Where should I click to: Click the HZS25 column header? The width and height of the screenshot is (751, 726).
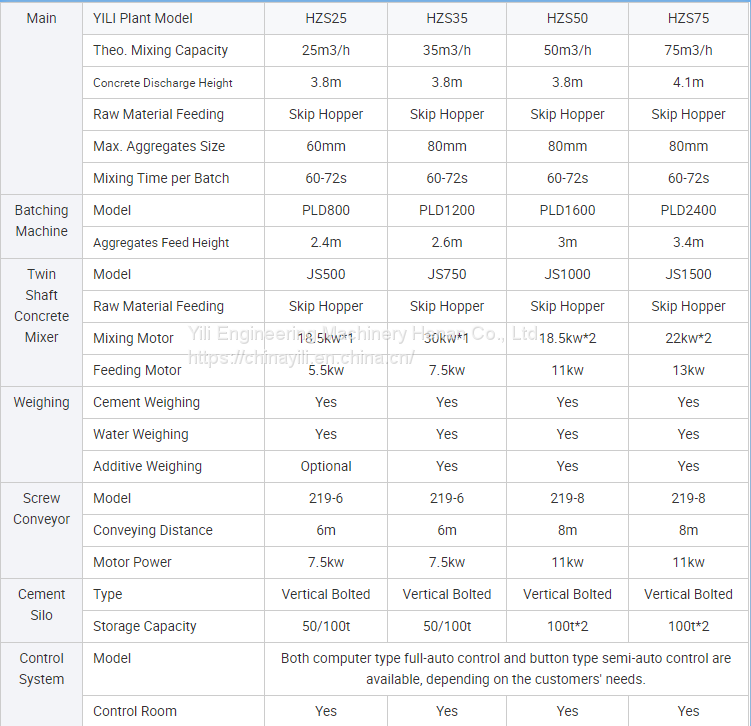point(326,18)
